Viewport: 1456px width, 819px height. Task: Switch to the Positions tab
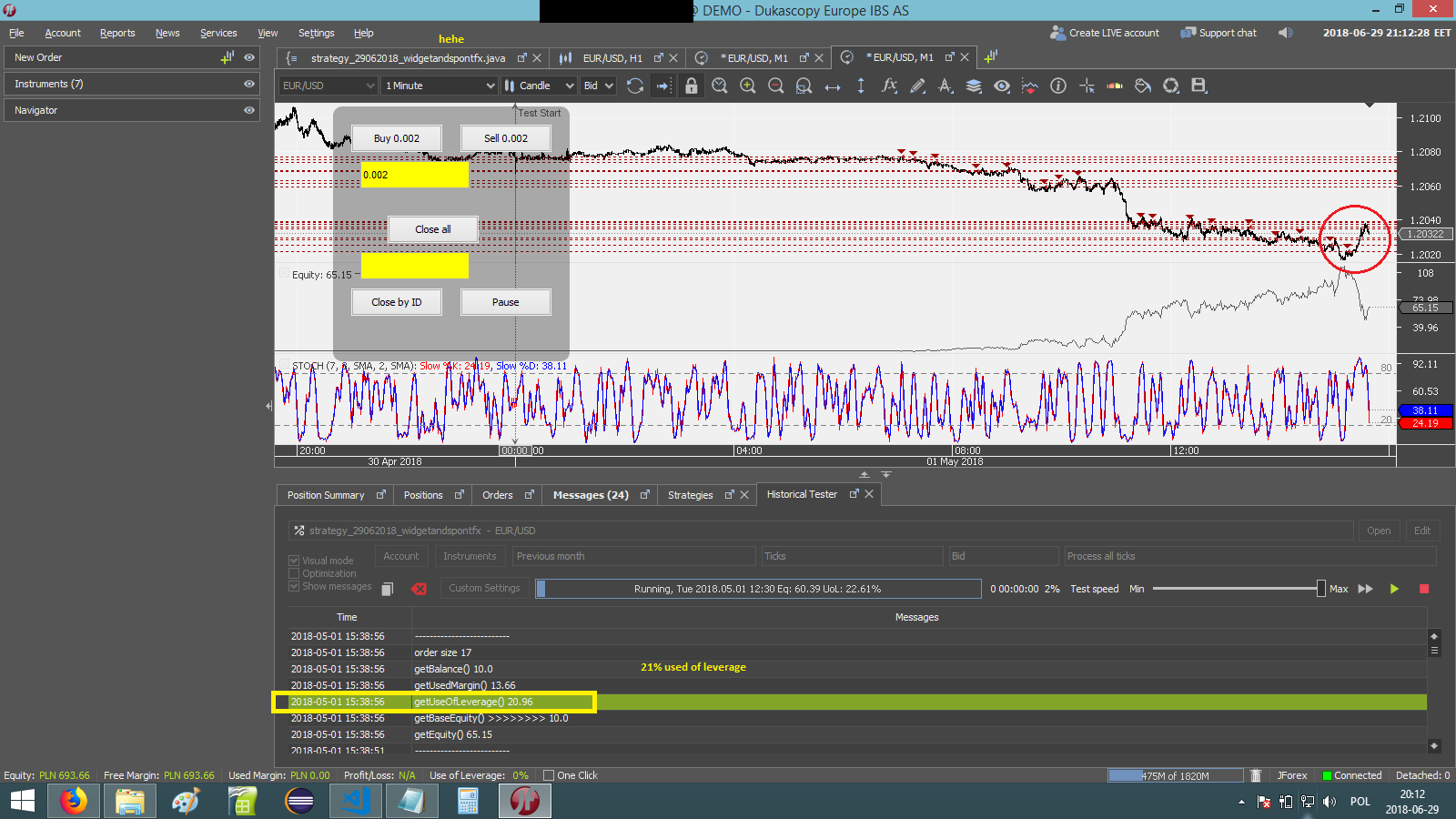423,495
